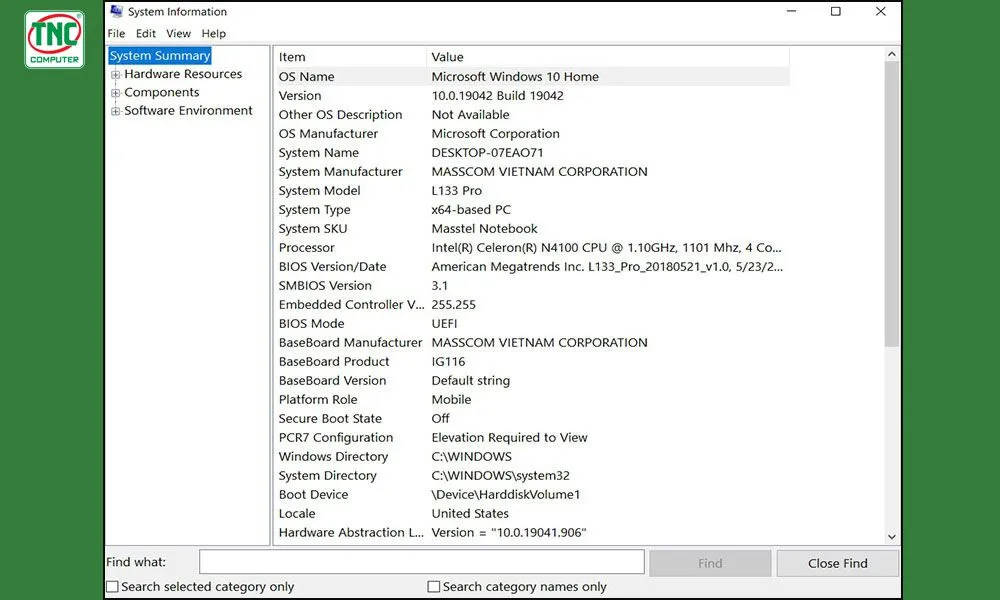Open the Help menu
The image size is (1000, 600).
(x=213, y=33)
